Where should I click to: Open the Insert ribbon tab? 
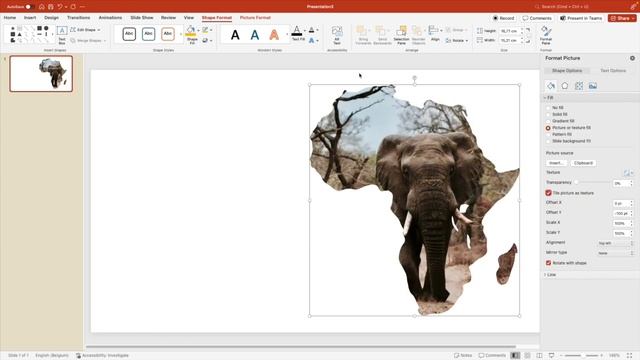(30, 18)
